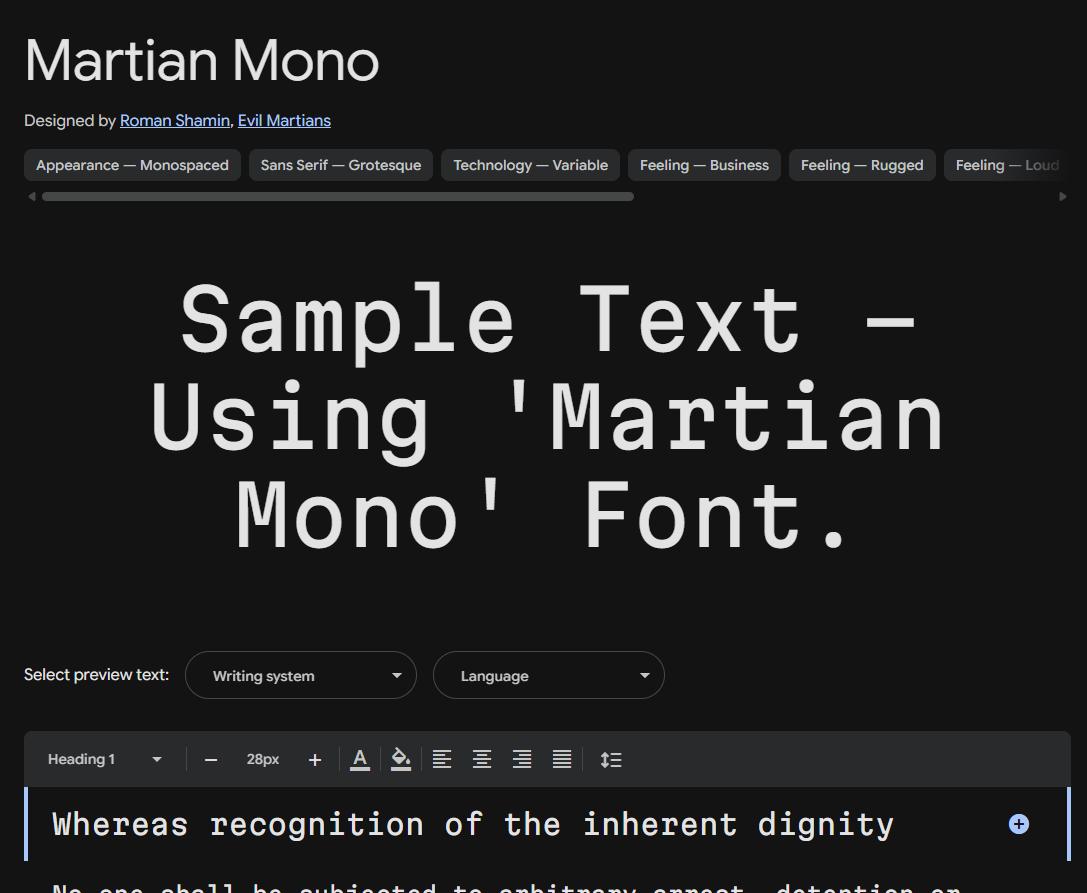Open line spacing options
Image resolution: width=1087 pixels, height=893 pixels.
click(611, 760)
